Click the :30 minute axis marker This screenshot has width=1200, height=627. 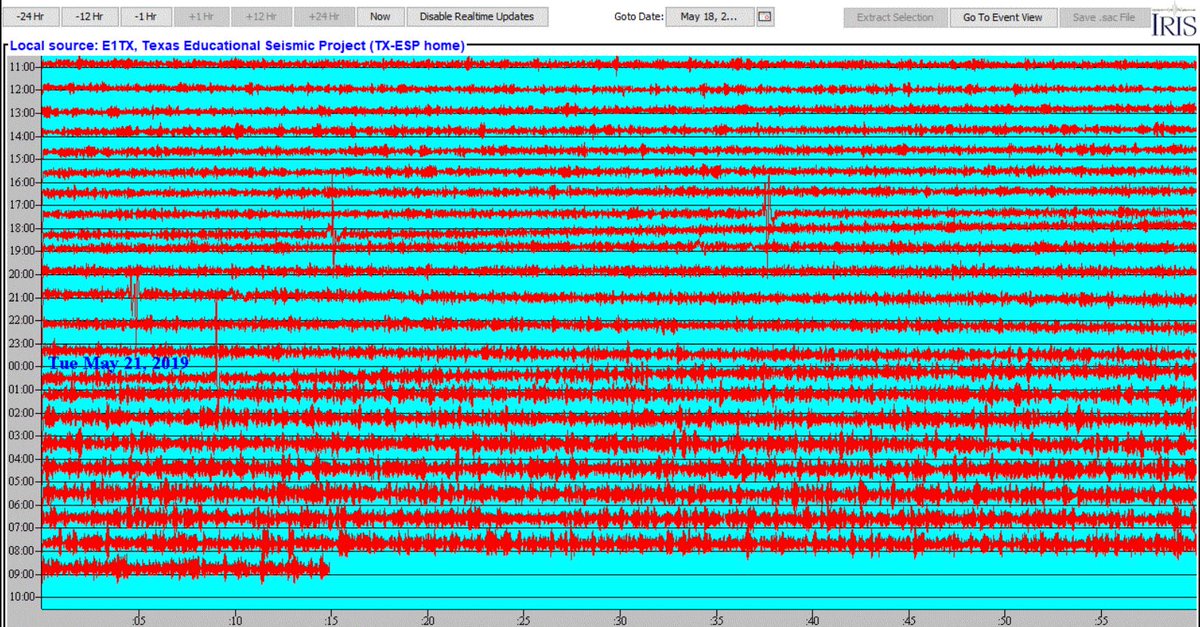[620, 619]
